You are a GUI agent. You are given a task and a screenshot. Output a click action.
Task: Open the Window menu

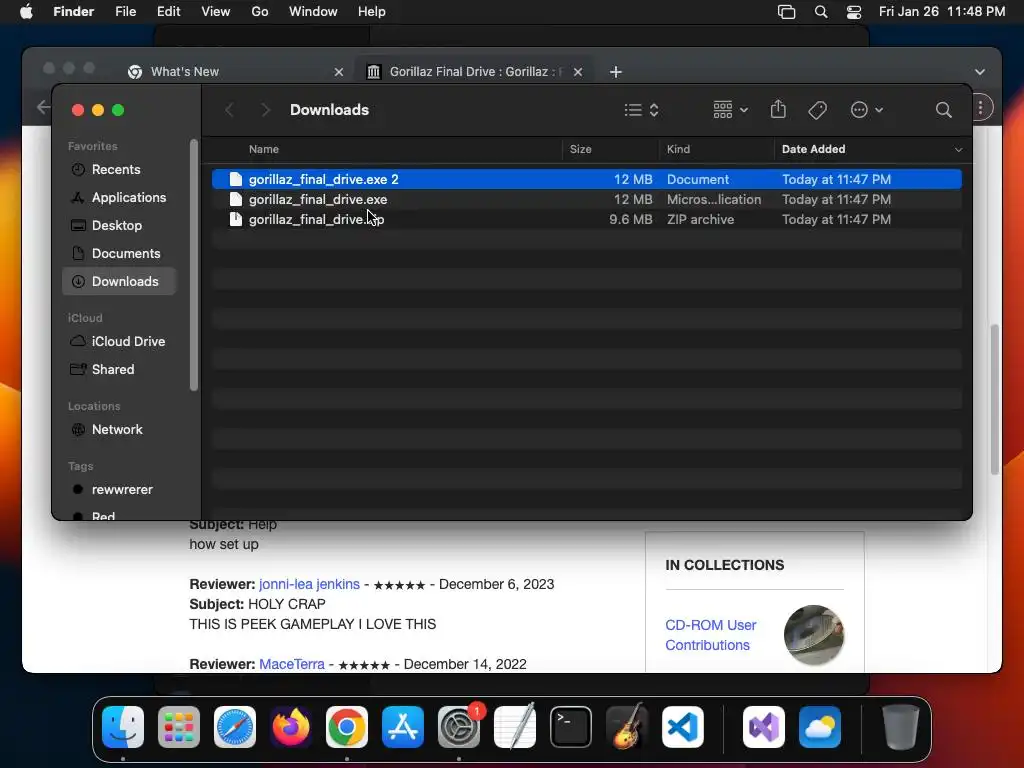(x=313, y=12)
